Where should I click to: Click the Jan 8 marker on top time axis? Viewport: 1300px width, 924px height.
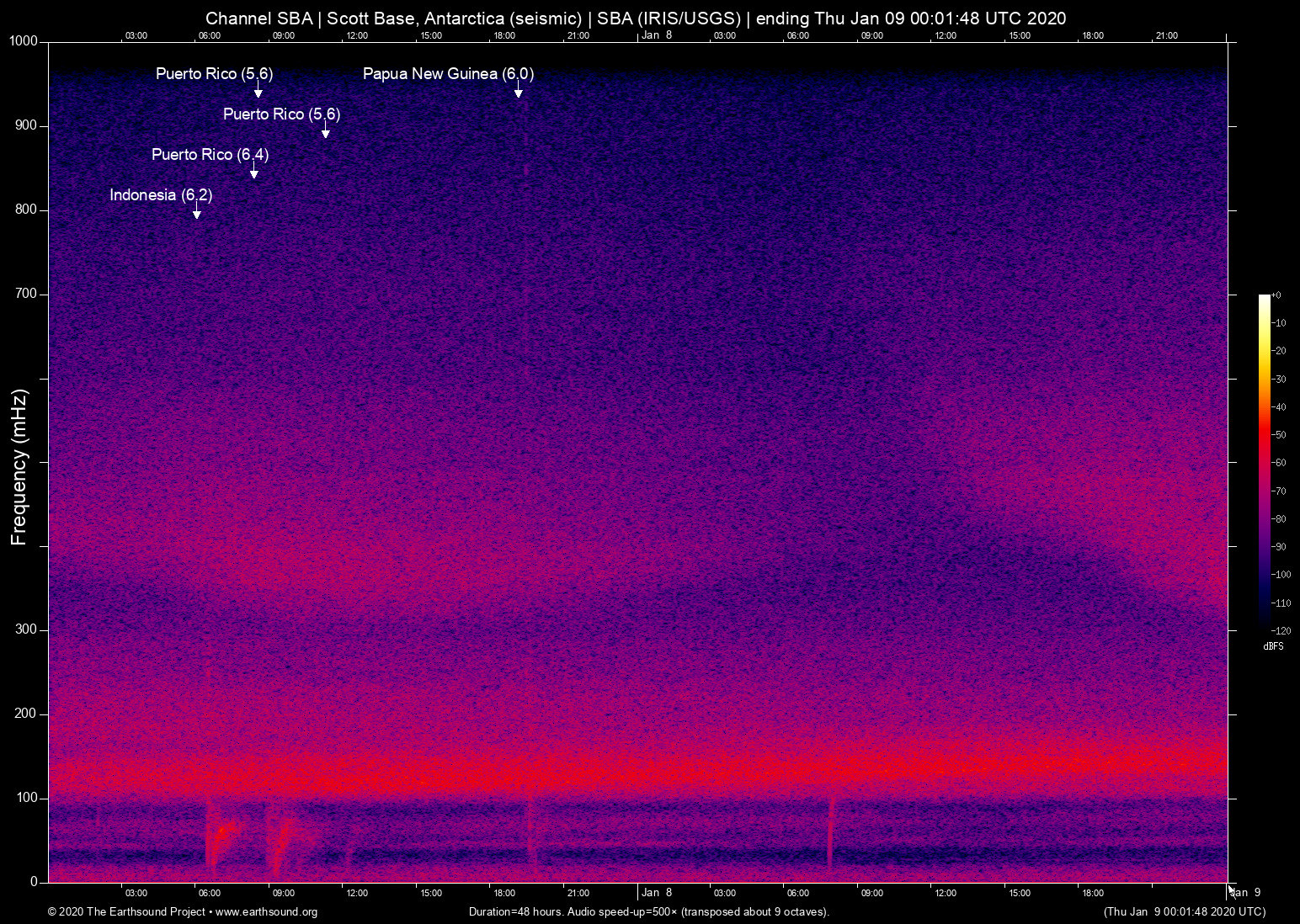(657, 35)
